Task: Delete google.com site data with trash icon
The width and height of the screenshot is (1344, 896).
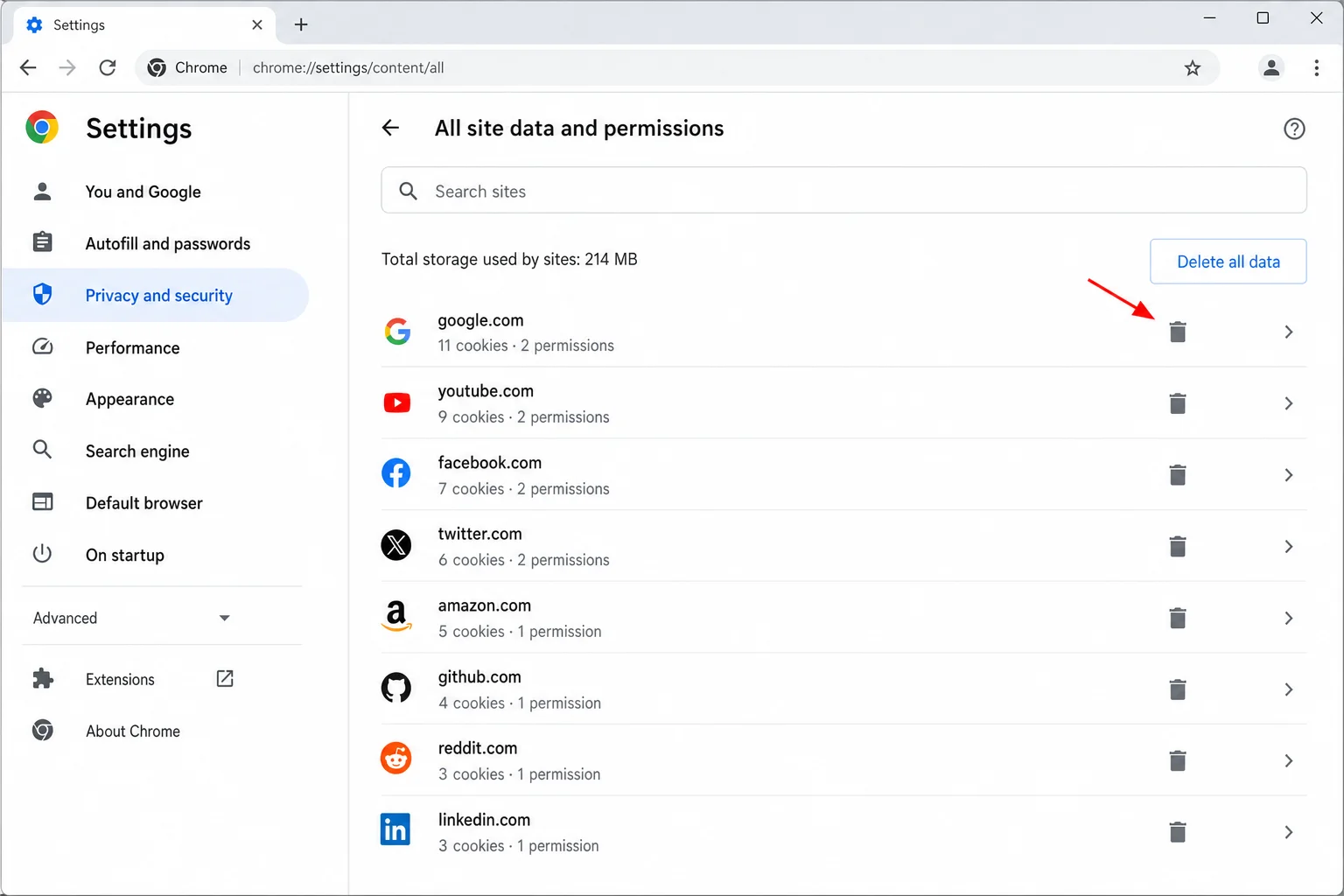Action: [1178, 332]
